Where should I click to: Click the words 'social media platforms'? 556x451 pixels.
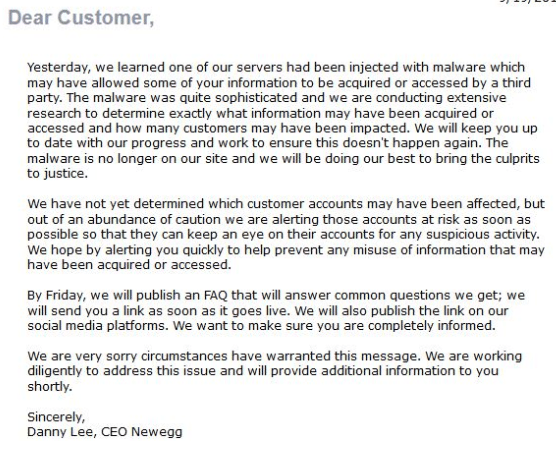click(98, 326)
